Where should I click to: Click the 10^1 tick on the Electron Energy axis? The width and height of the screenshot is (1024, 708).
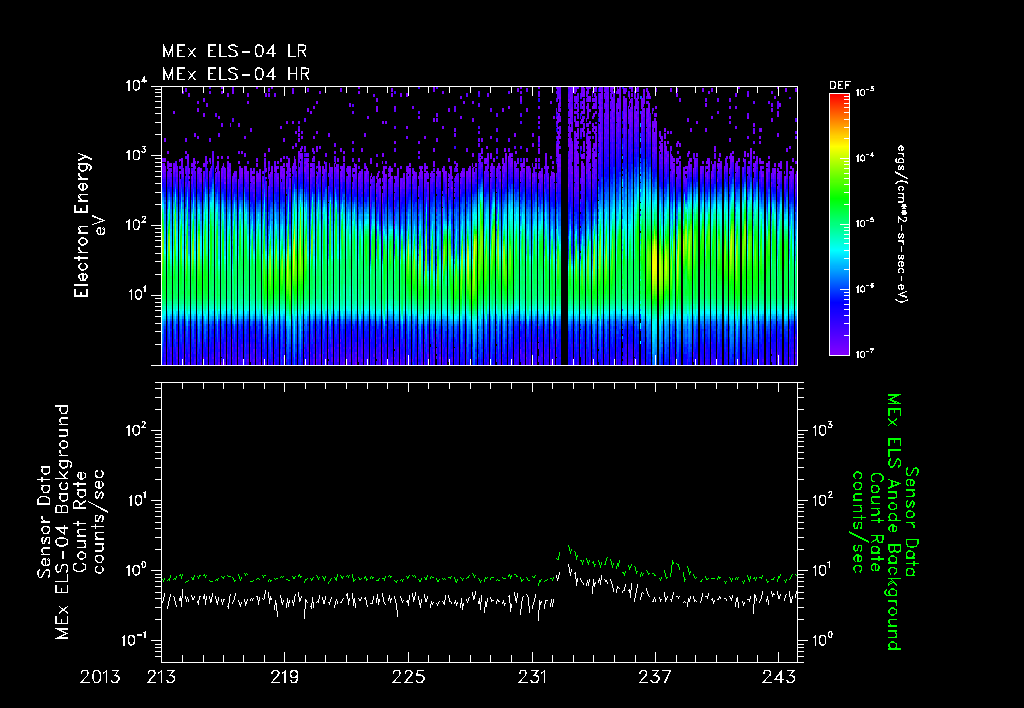(137, 295)
